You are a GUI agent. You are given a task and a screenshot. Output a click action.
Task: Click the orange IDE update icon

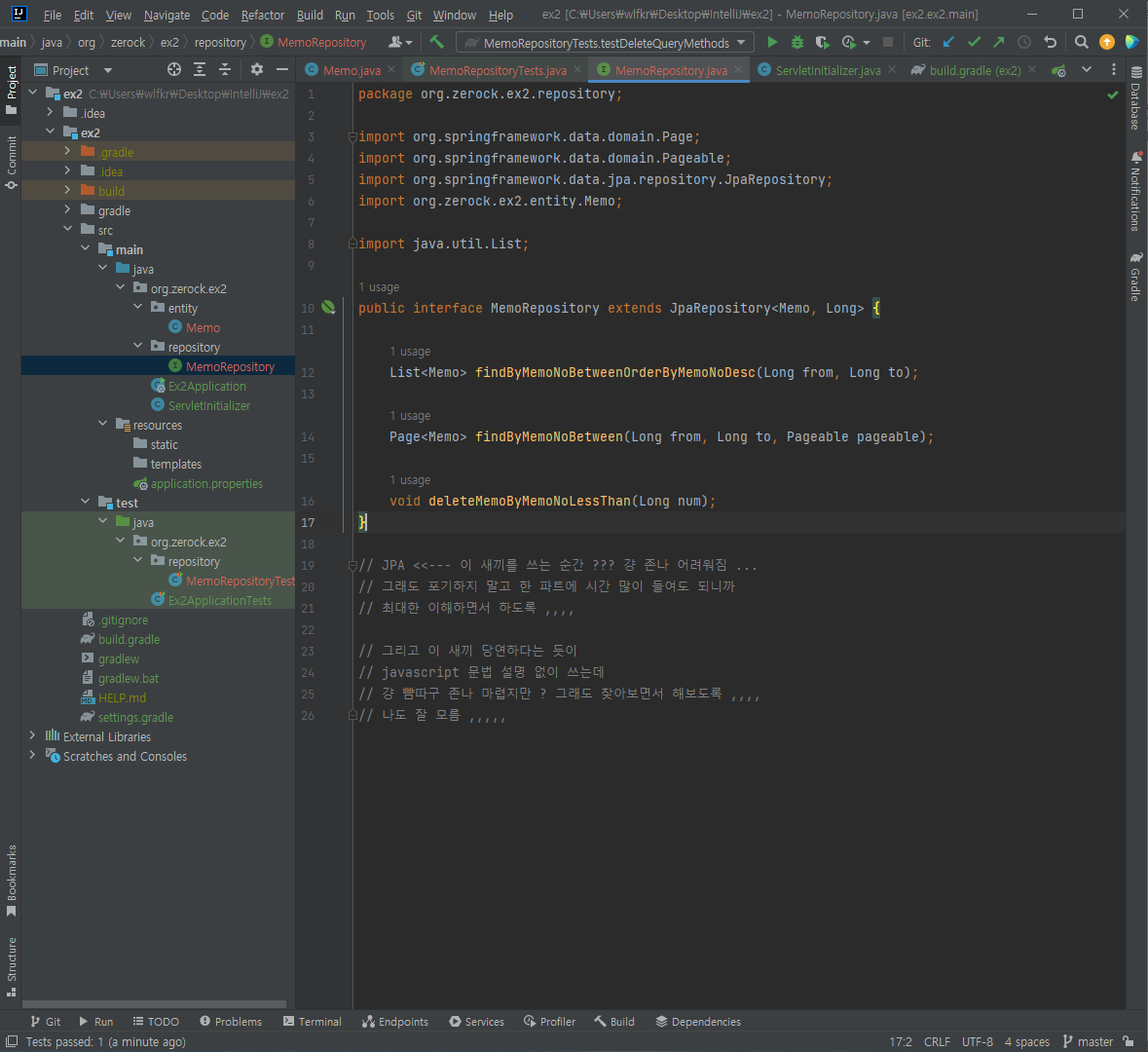click(x=1107, y=43)
